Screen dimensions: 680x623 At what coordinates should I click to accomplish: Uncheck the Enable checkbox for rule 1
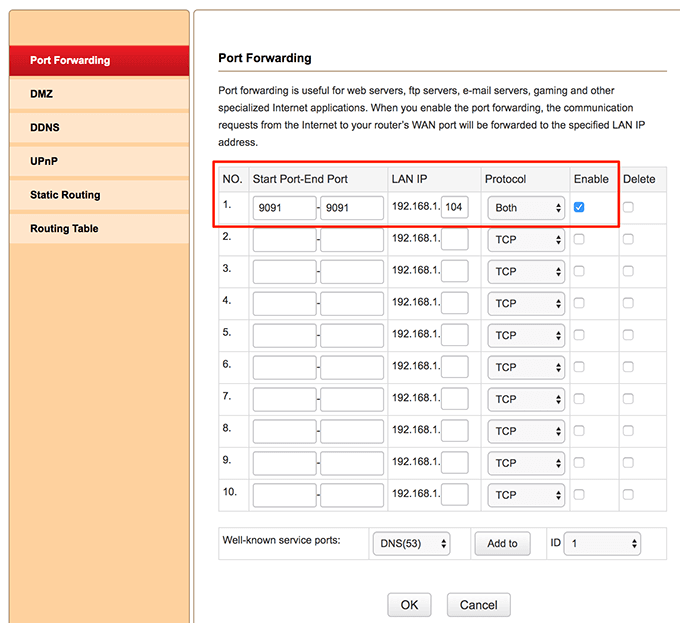click(x=579, y=207)
